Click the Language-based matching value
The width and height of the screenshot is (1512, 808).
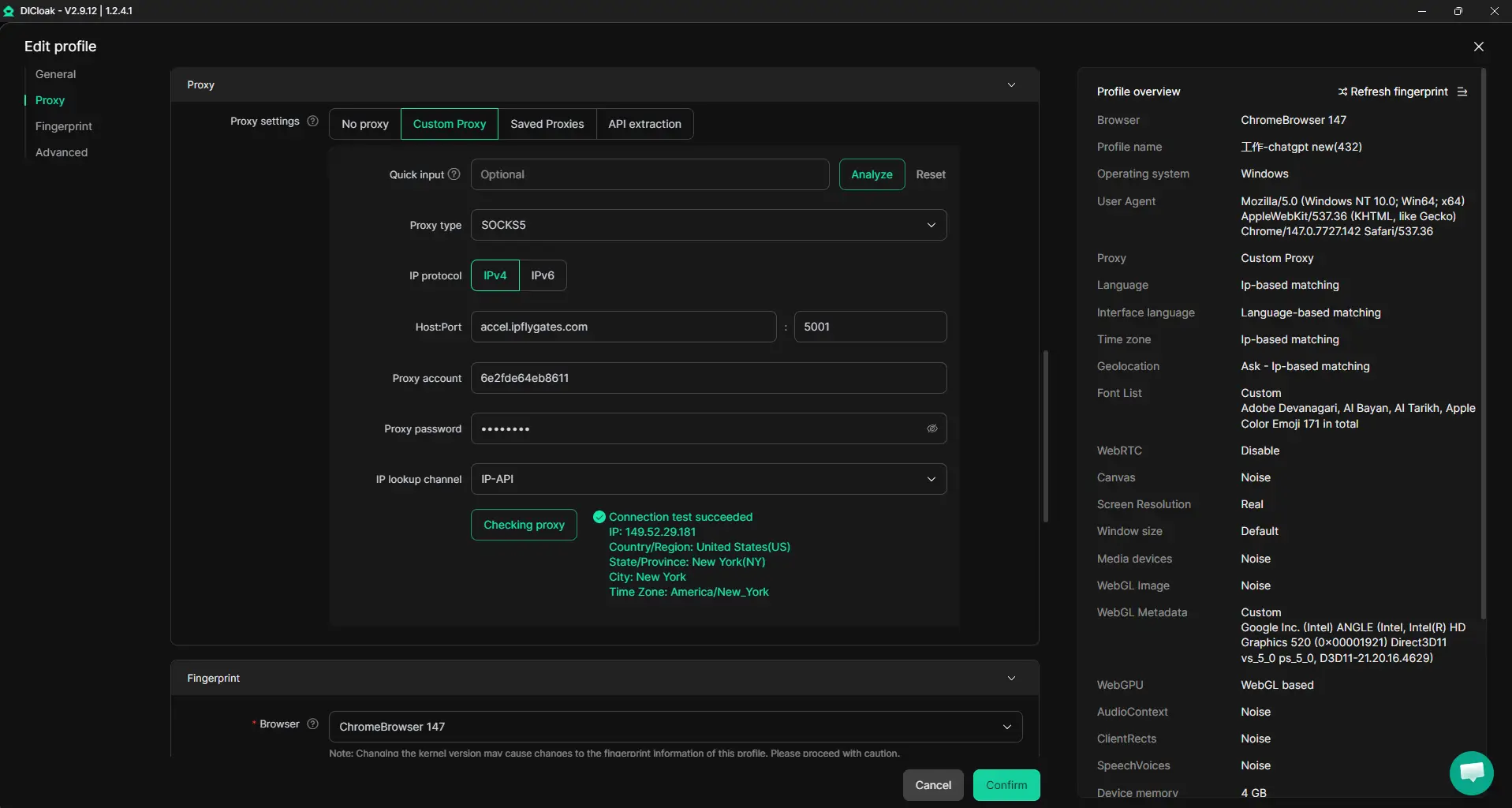(x=1311, y=312)
